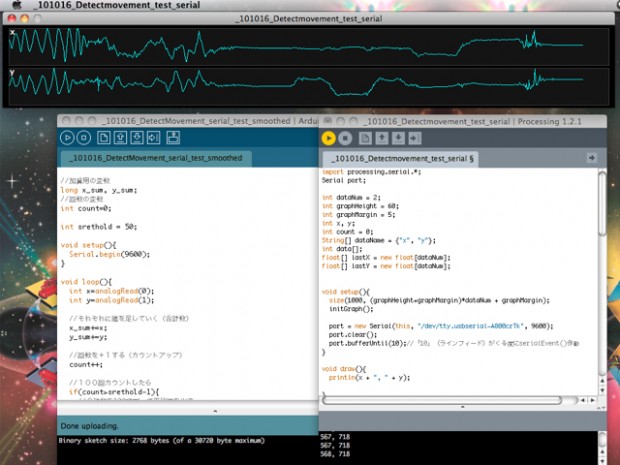Save the sketch with Arduino Save icon
The height and width of the screenshot is (465, 620).
click(x=137, y=137)
